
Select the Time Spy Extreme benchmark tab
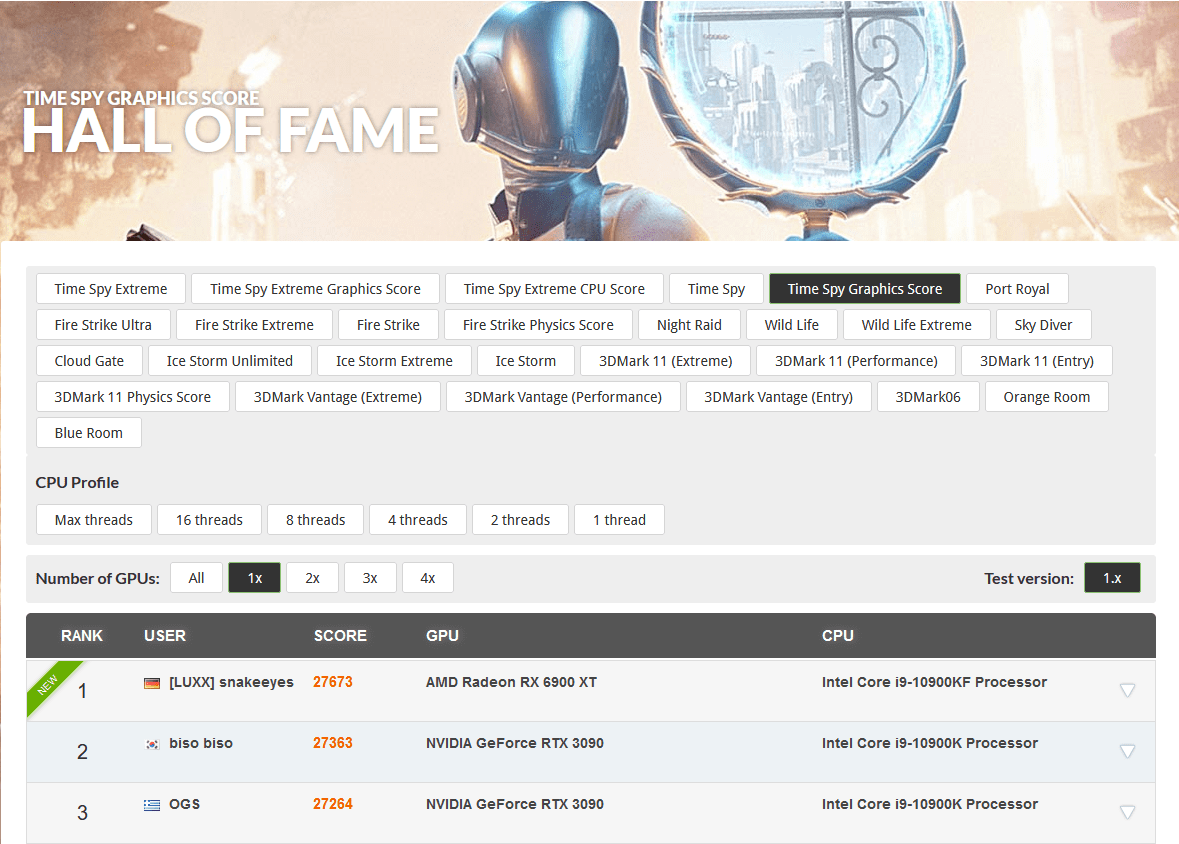[x=111, y=289]
